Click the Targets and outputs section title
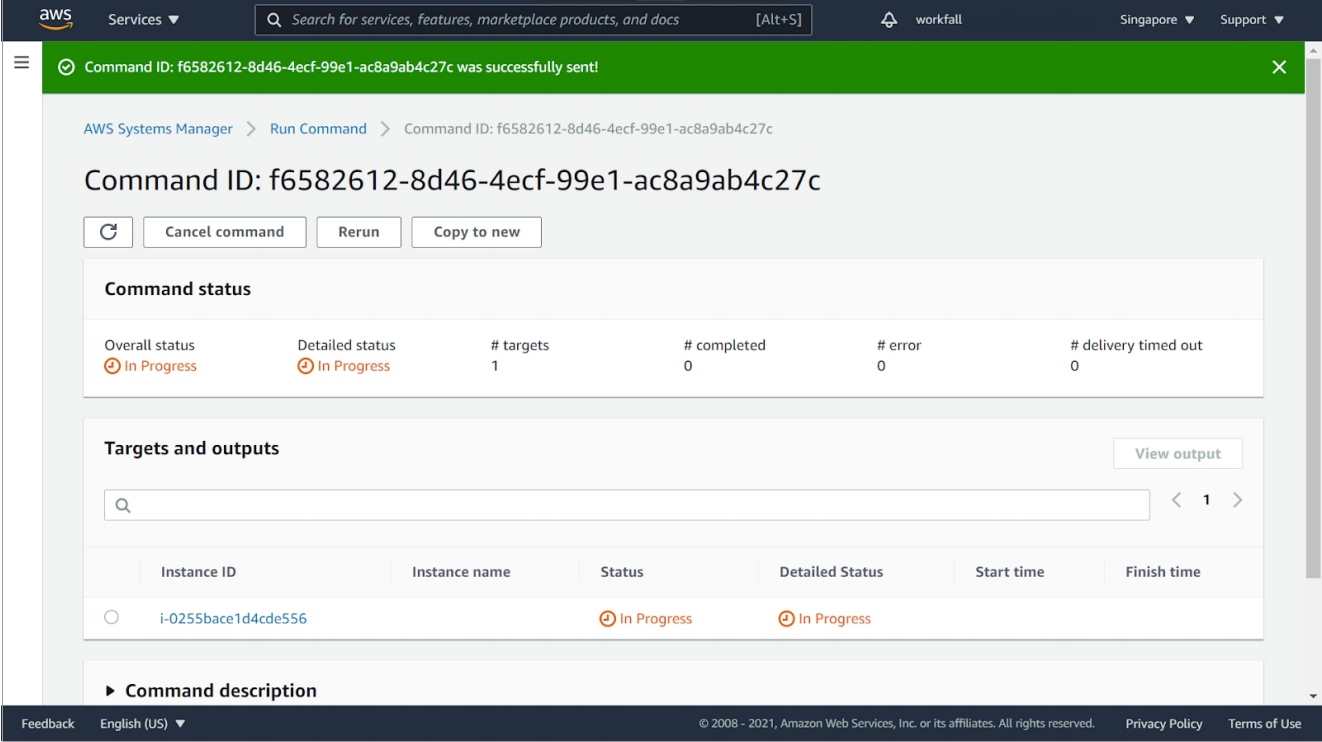The width and height of the screenshot is (1322, 742). tap(192, 449)
